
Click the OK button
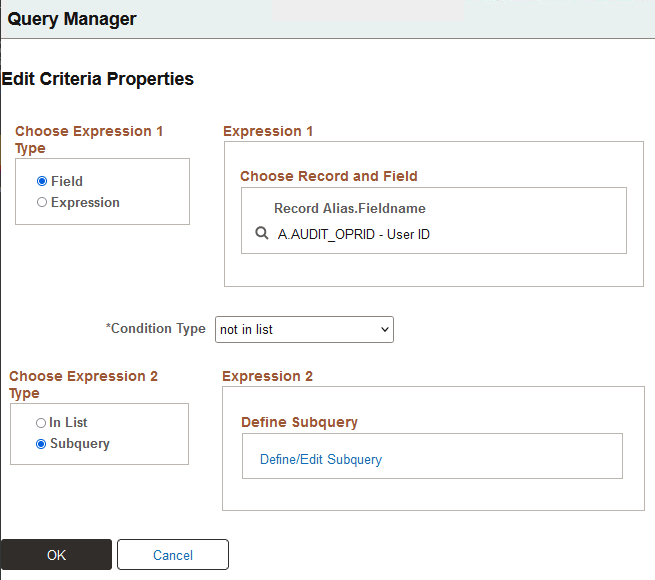coord(56,555)
